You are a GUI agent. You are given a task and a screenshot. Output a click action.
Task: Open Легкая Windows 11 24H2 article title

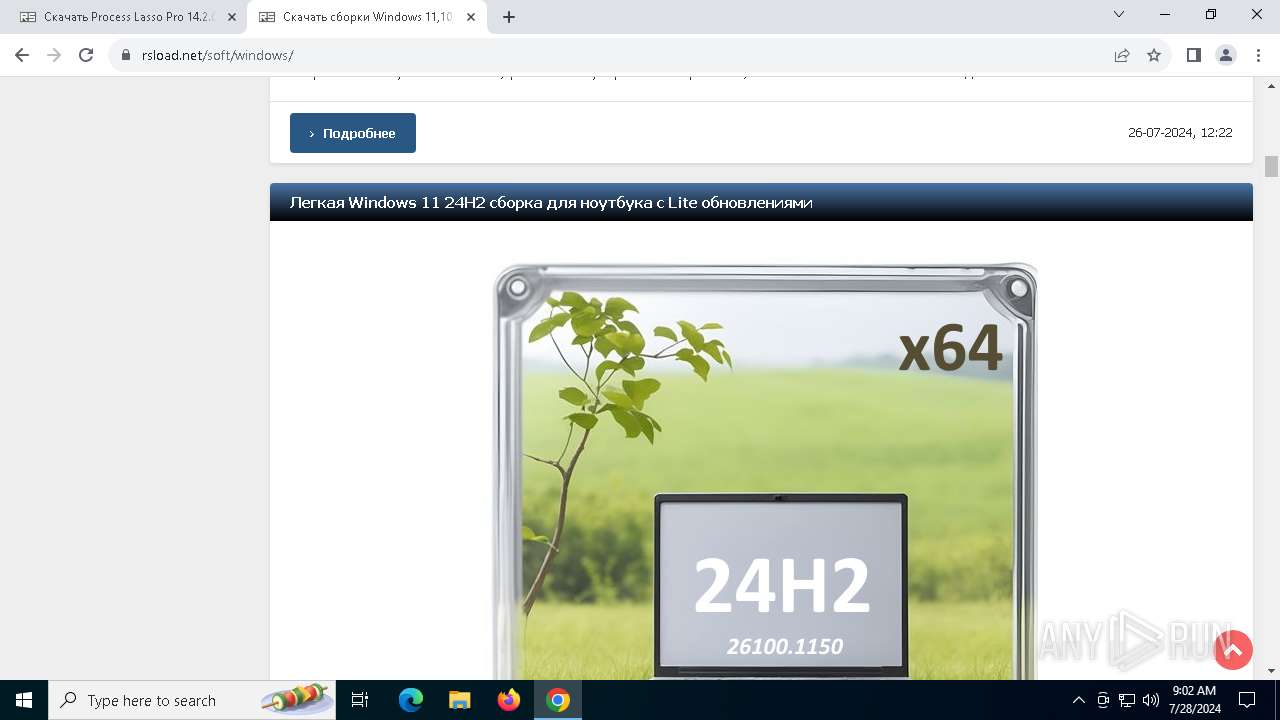(551, 203)
